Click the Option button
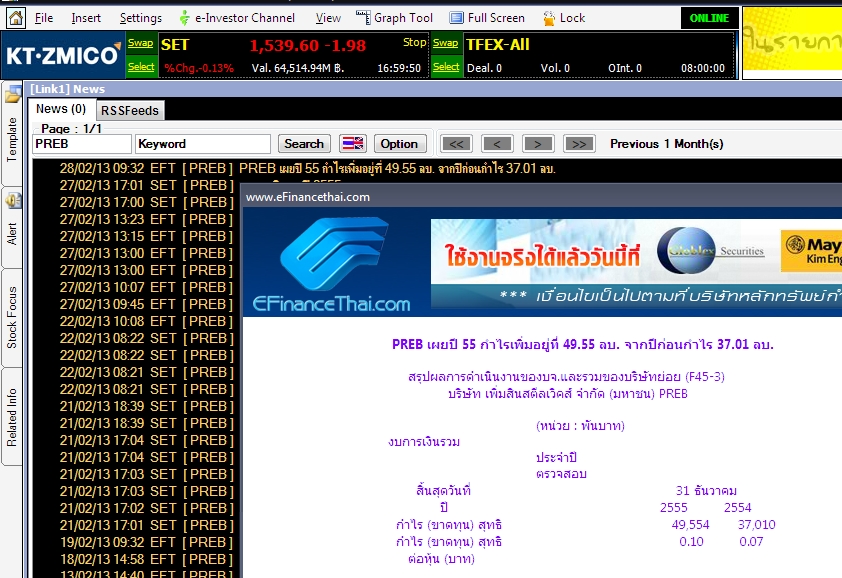This screenshot has height=578, width=842. 400,144
